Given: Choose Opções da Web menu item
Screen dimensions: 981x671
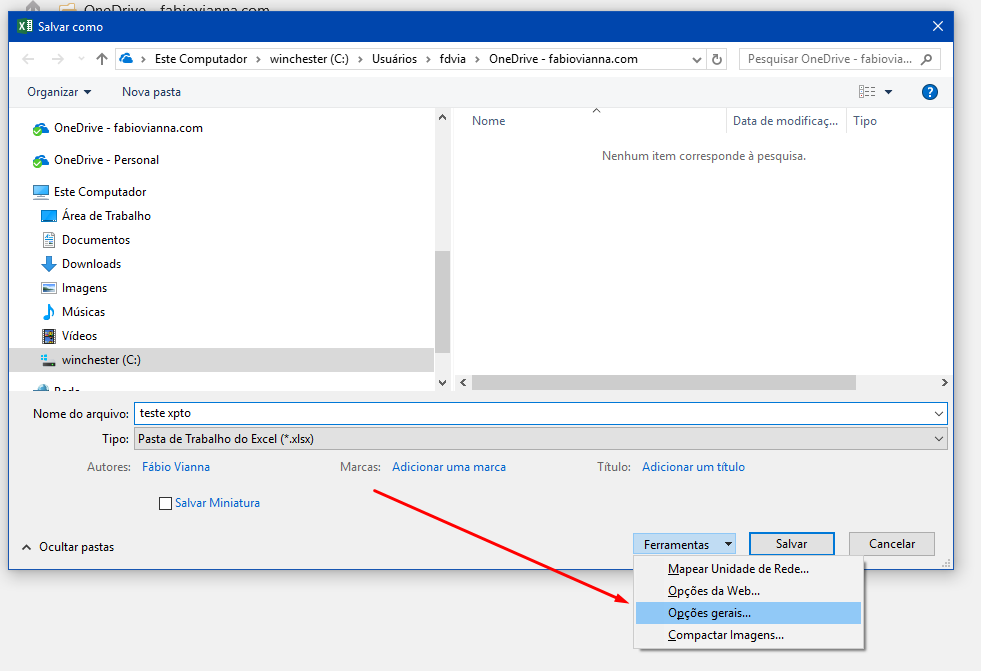Looking at the screenshot, I should pos(748,591).
